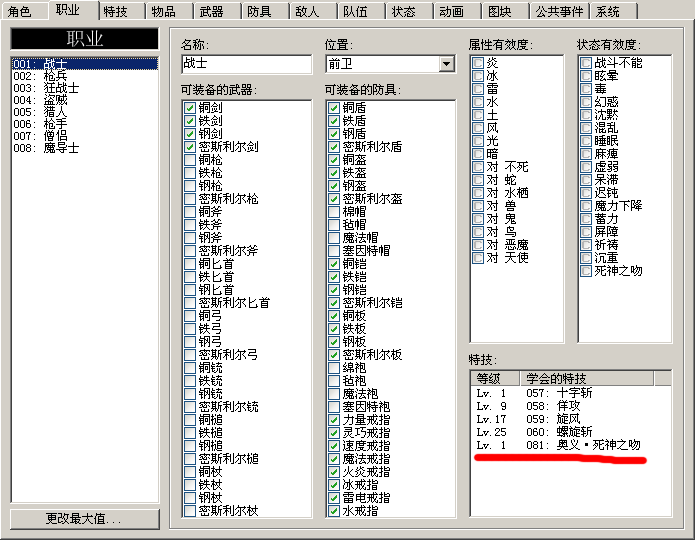The width and height of the screenshot is (695, 540).
Task: Switch to the 角色 tab
Action: (24, 11)
